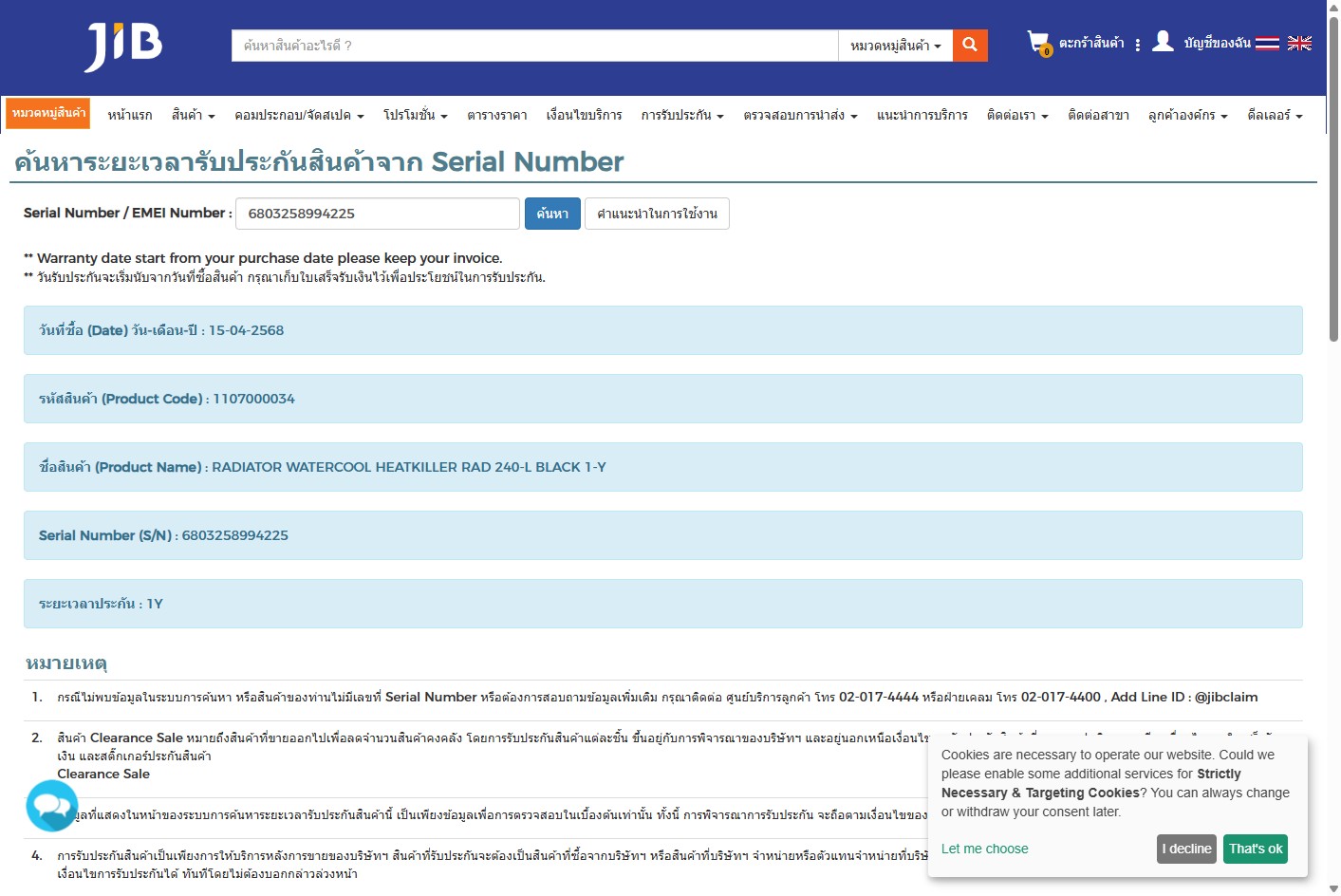Click the orange search magnifier button
The image size is (1341, 896).
point(970,45)
